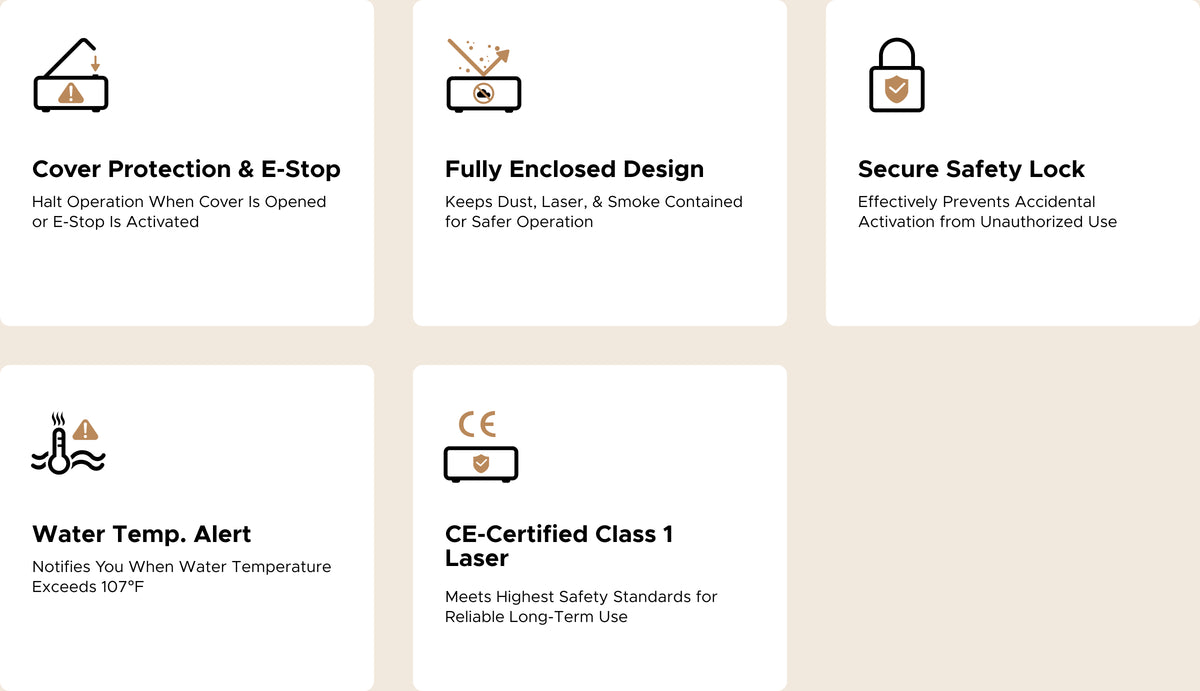The image size is (1200, 691).
Task: Click the padlock with shield icon
Action: (x=896, y=76)
